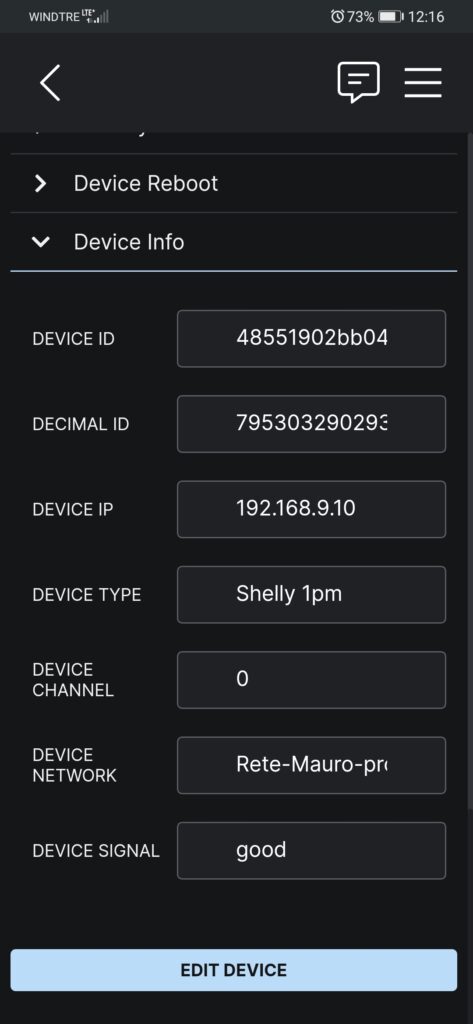The width and height of the screenshot is (473, 1024).
Task: Select the Device ID field 48551902bb04
Action: click(x=312, y=338)
